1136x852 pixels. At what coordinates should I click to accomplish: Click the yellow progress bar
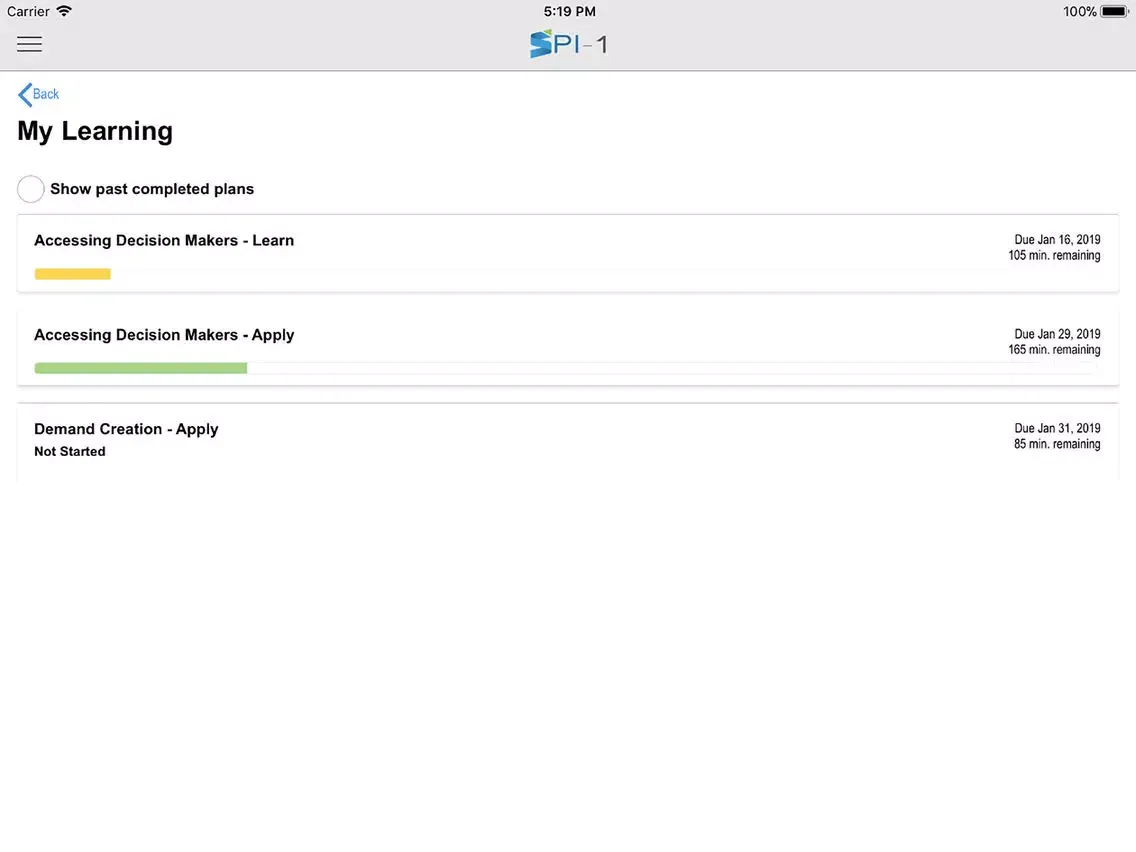pos(72,274)
